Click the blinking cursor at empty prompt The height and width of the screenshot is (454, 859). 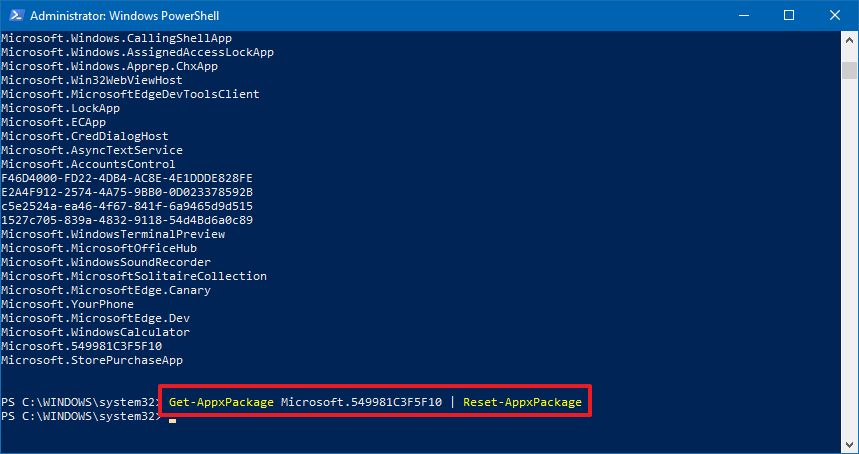pos(172,421)
